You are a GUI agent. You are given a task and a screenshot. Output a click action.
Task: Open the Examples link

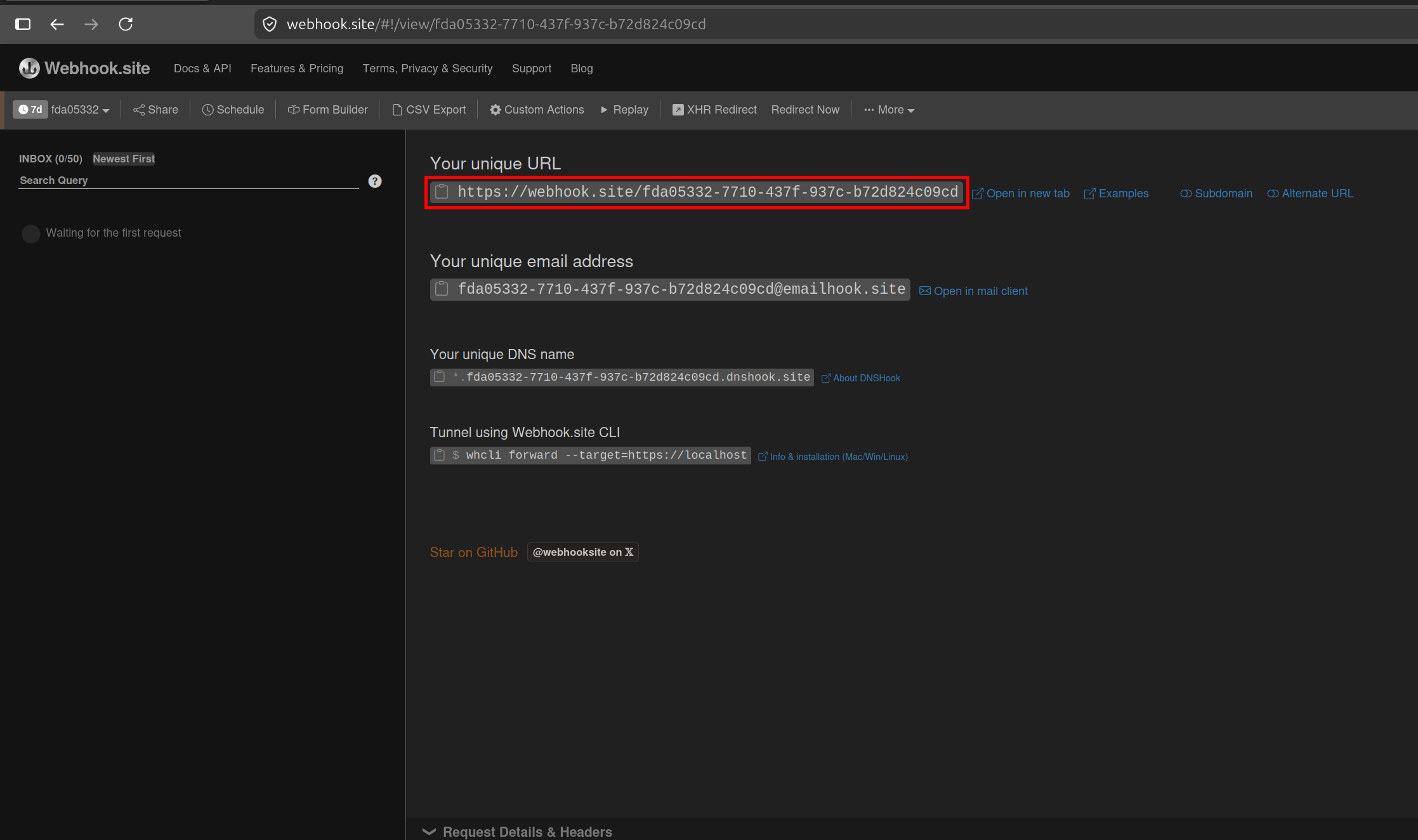(1117, 194)
